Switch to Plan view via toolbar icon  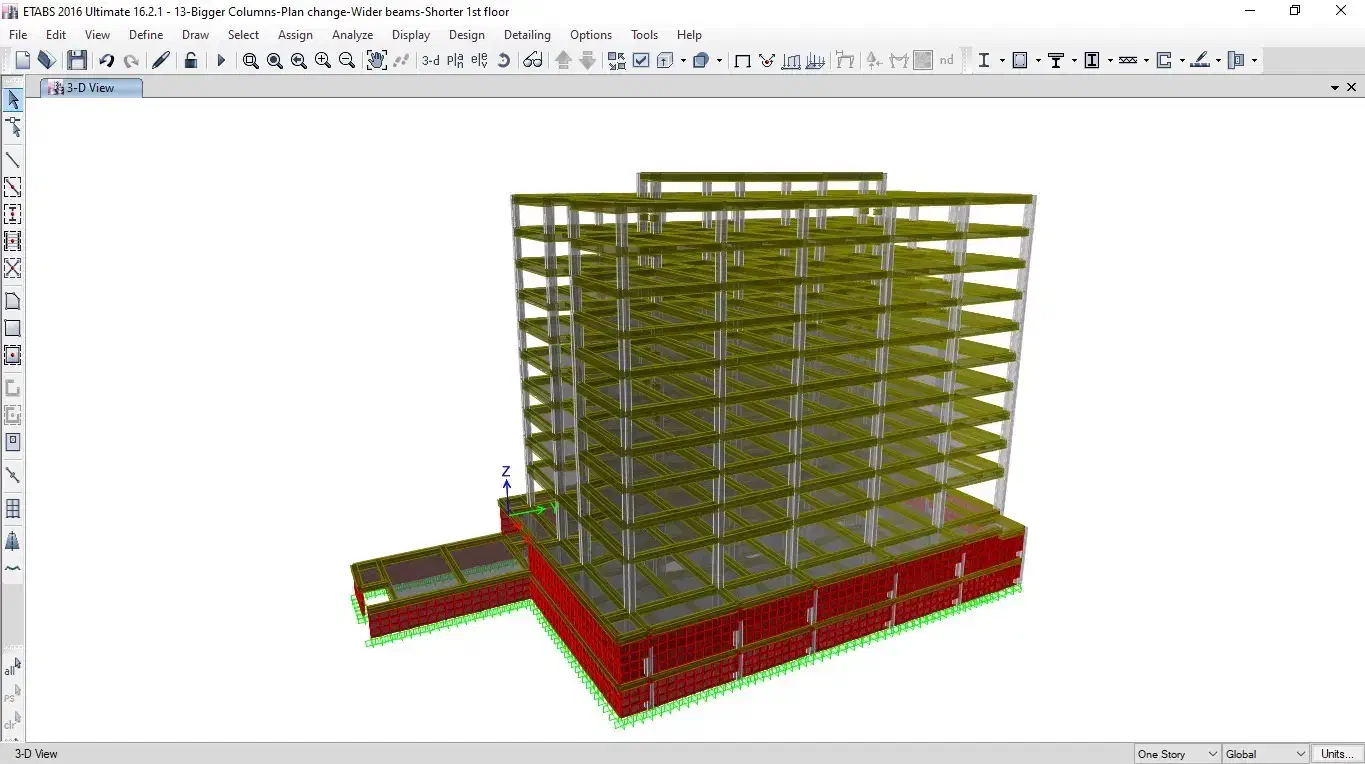(x=455, y=61)
